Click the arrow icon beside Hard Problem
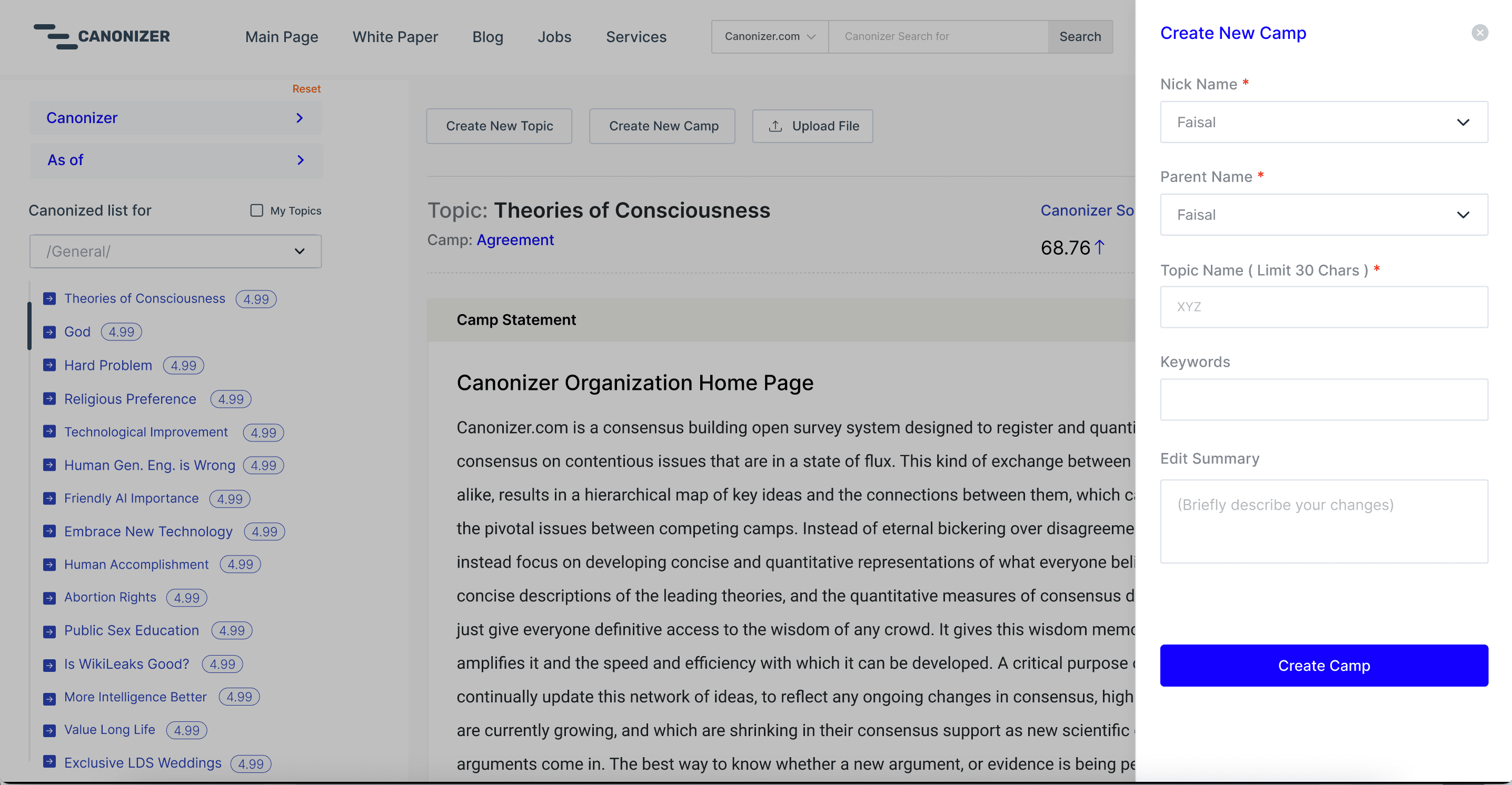 pyautogui.click(x=49, y=366)
